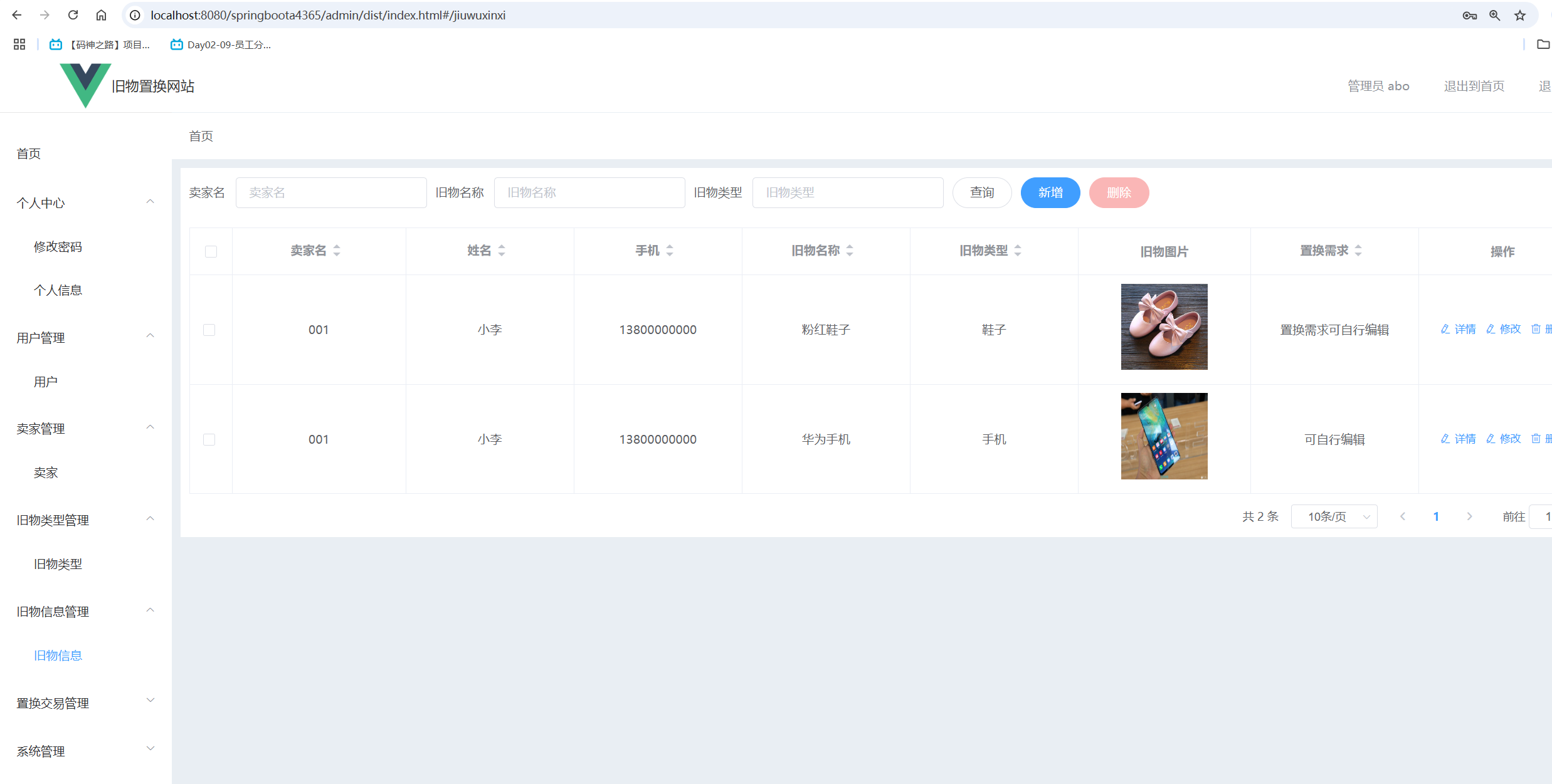1552x784 pixels.
Task: Sort by 旧物名称 column arrows
Action: (850, 251)
